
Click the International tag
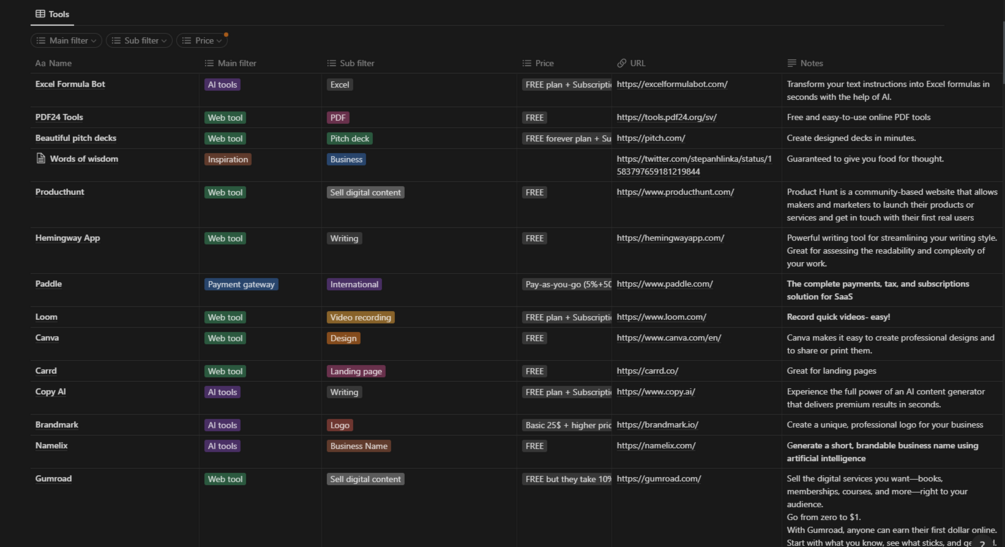(354, 284)
